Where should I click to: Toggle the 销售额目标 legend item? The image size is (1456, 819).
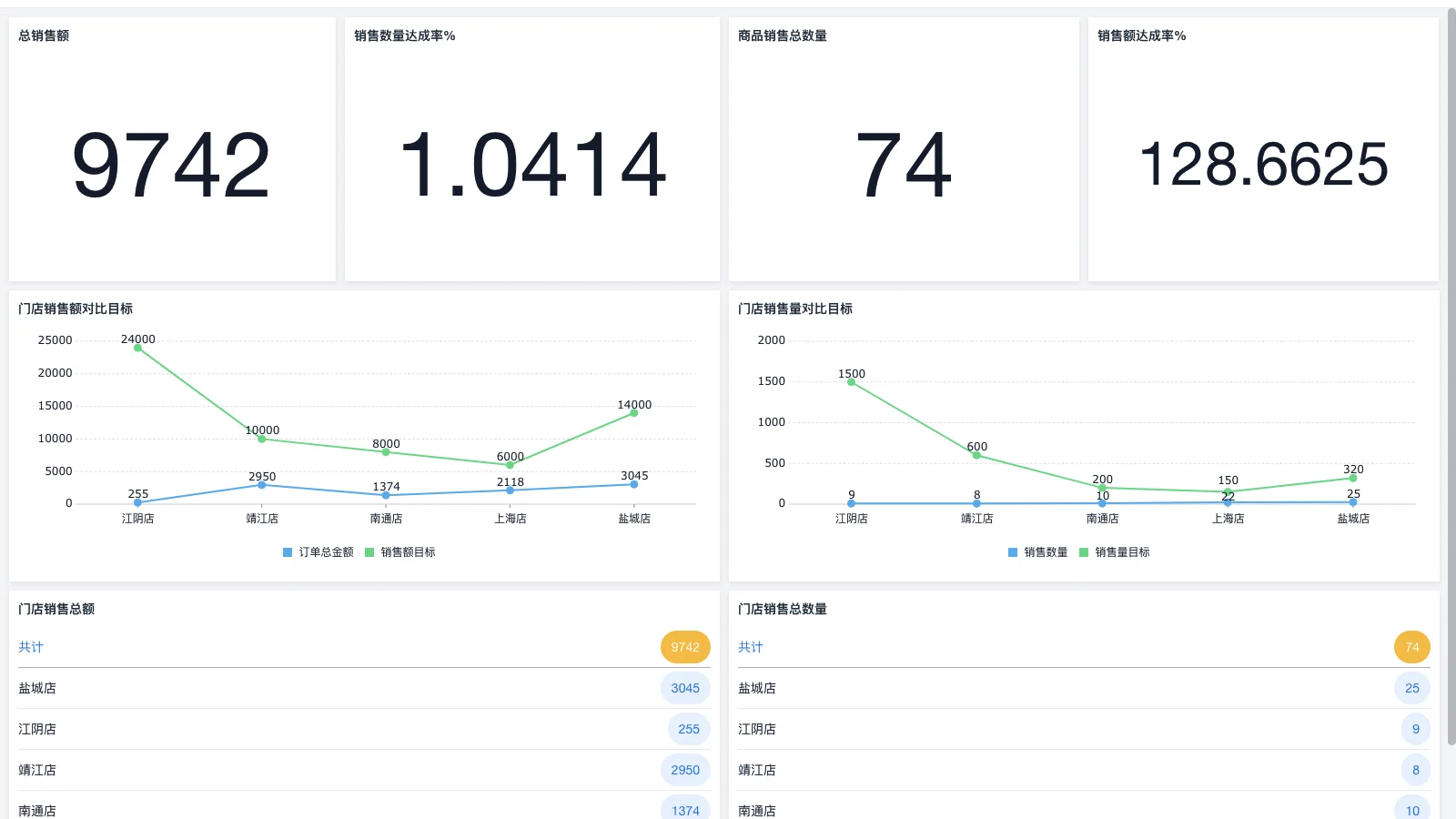coord(400,552)
